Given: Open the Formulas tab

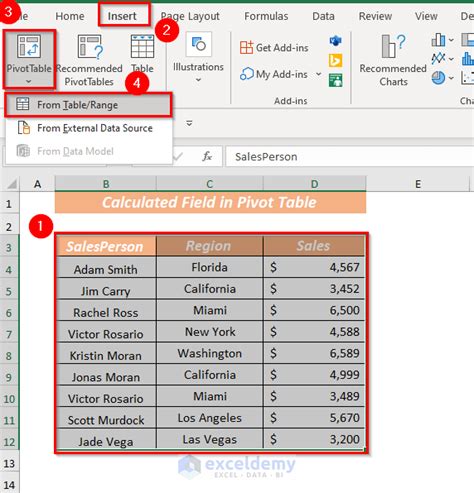Looking at the screenshot, I should (266, 16).
